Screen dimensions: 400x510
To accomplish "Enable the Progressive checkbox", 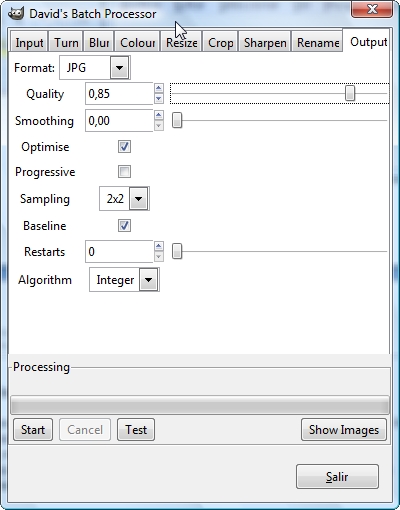I will click(x=124, y=172).
